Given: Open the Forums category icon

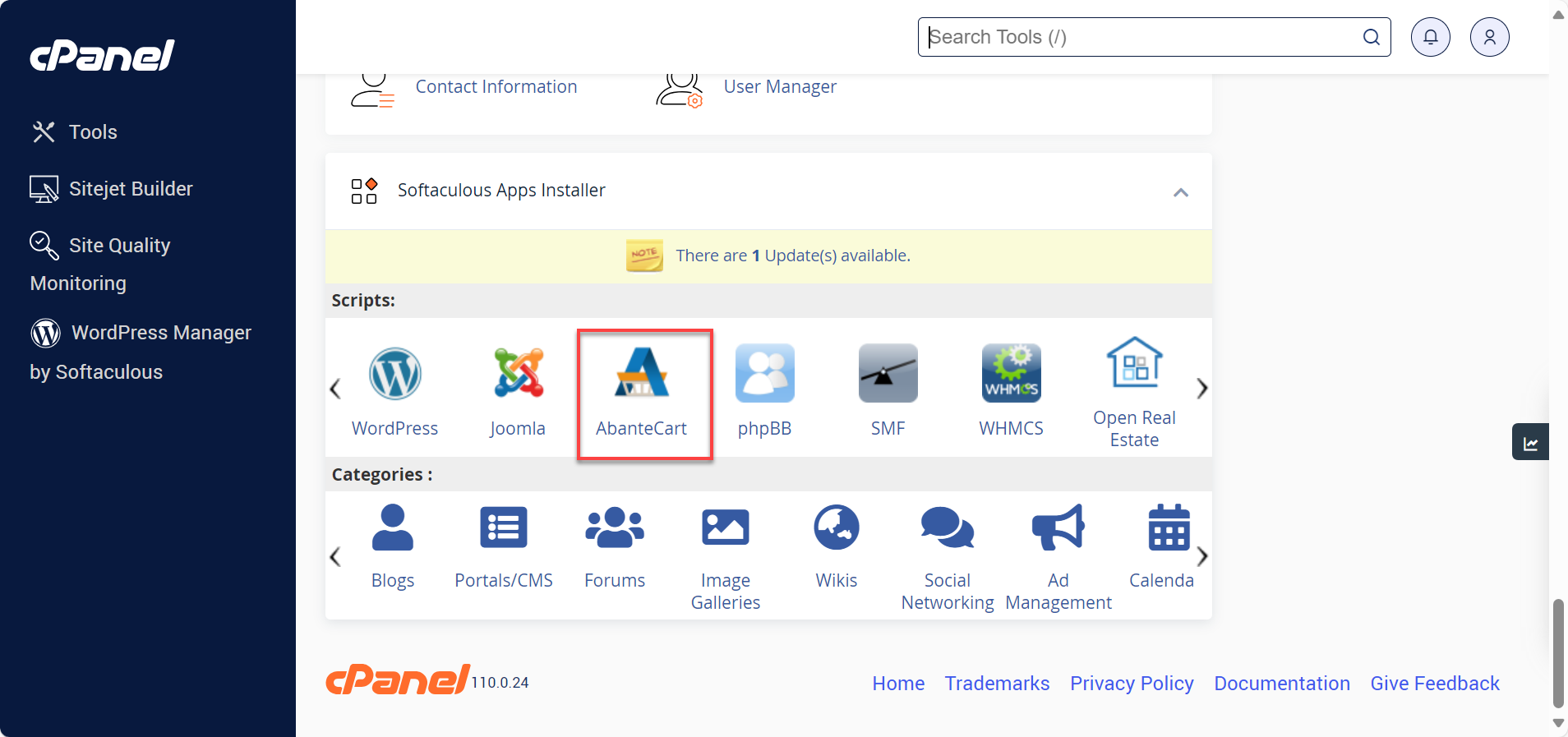Looking at the screenshot, I should click(615, 528).
